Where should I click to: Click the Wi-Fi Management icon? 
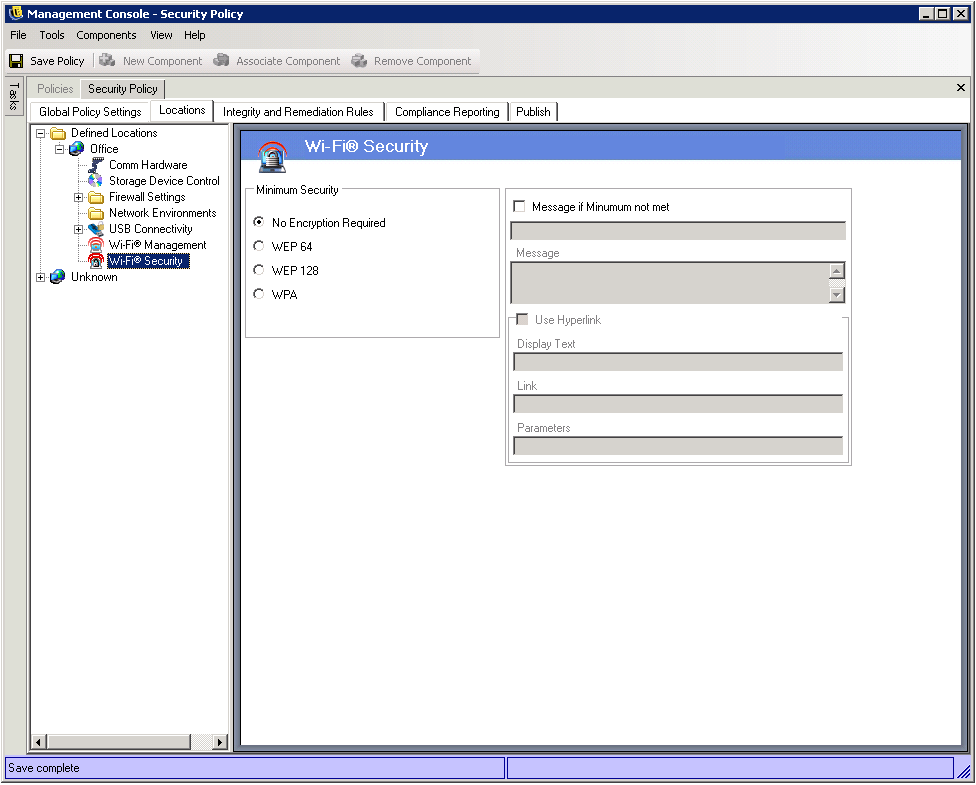click(x=96, y=245)
